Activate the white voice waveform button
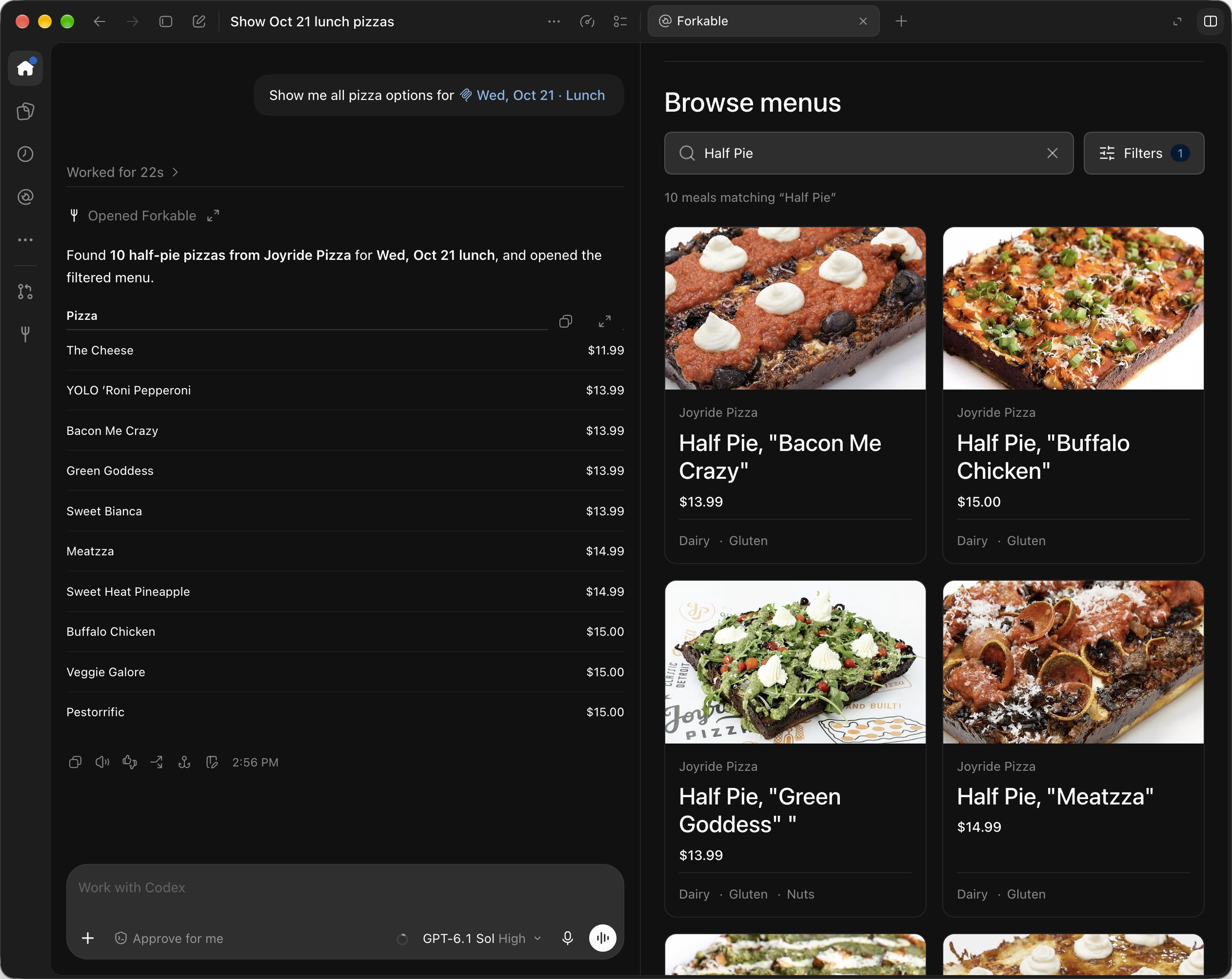 point(602,938)
